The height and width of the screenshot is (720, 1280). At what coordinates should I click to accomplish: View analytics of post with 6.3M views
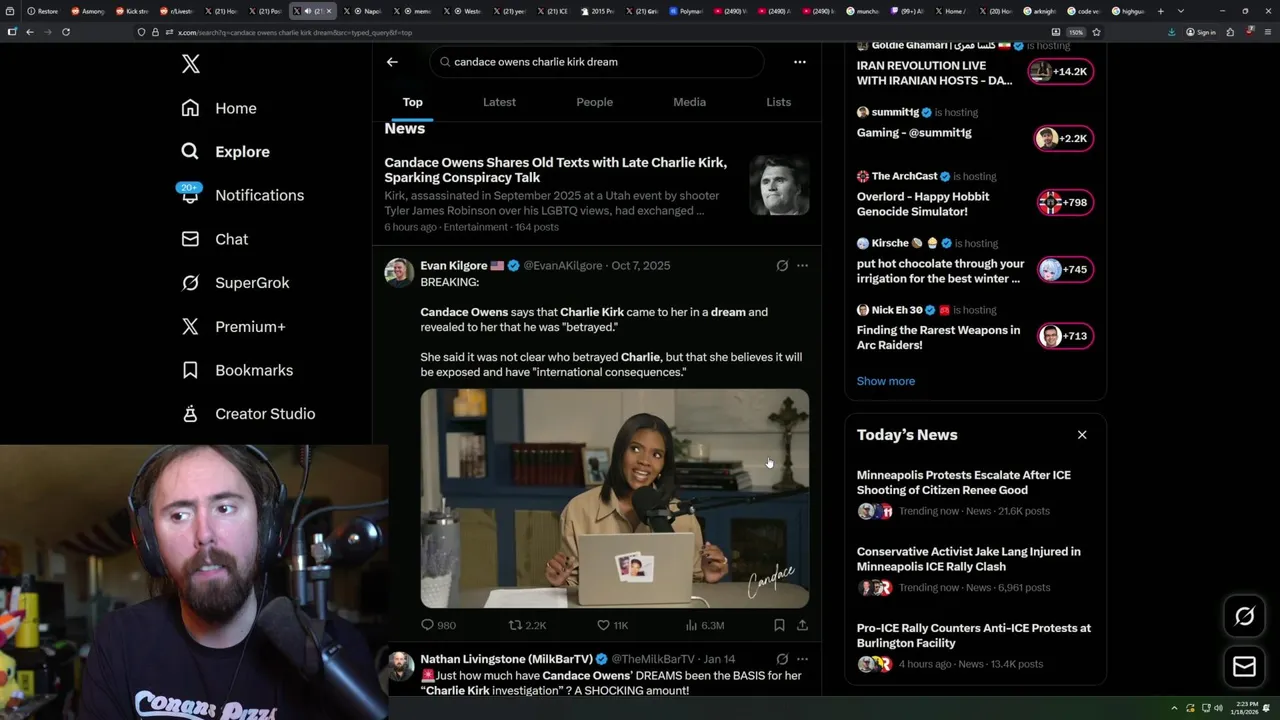pos(704,625)
